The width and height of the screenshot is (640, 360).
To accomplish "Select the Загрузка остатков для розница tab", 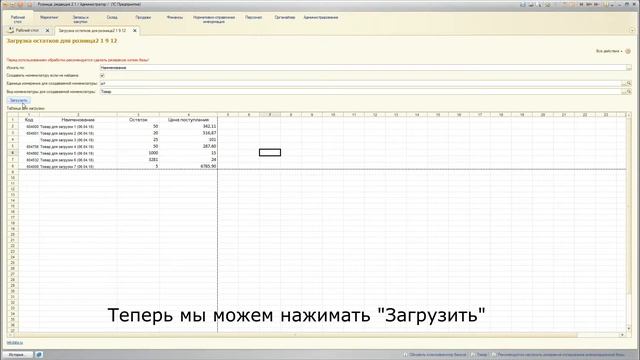I will (92, 31).
